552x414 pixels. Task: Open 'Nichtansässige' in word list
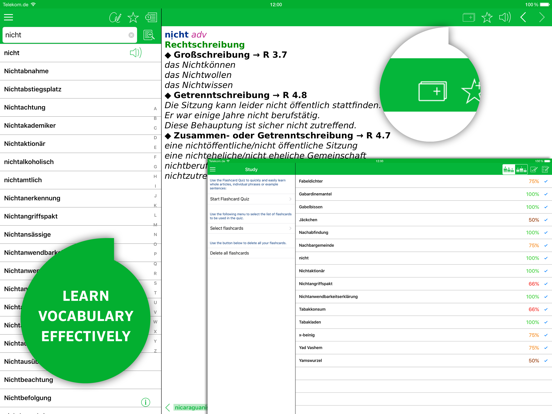[81, 234]
